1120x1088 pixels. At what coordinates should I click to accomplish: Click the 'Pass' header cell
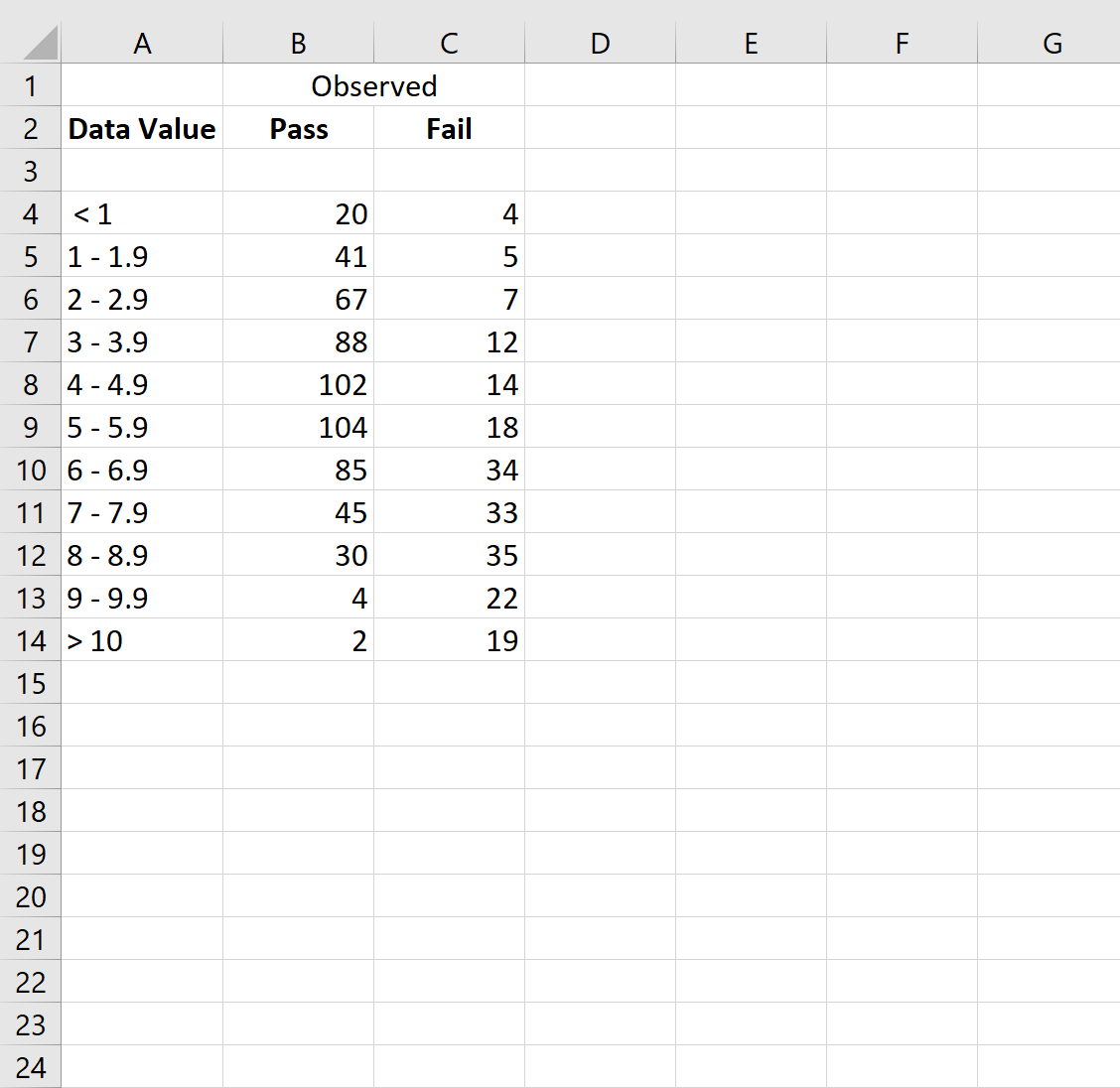pyautogui.click(x=299, y=128)
